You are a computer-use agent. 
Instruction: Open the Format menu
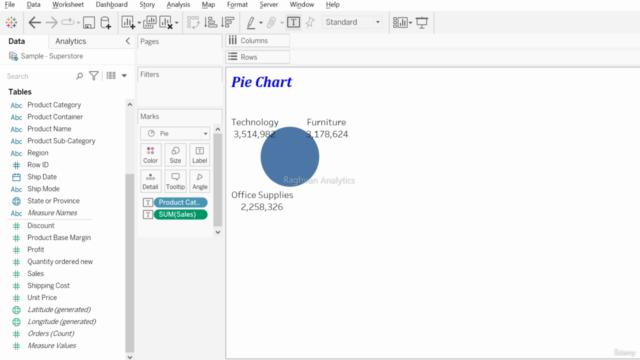[x=237, y=4]
